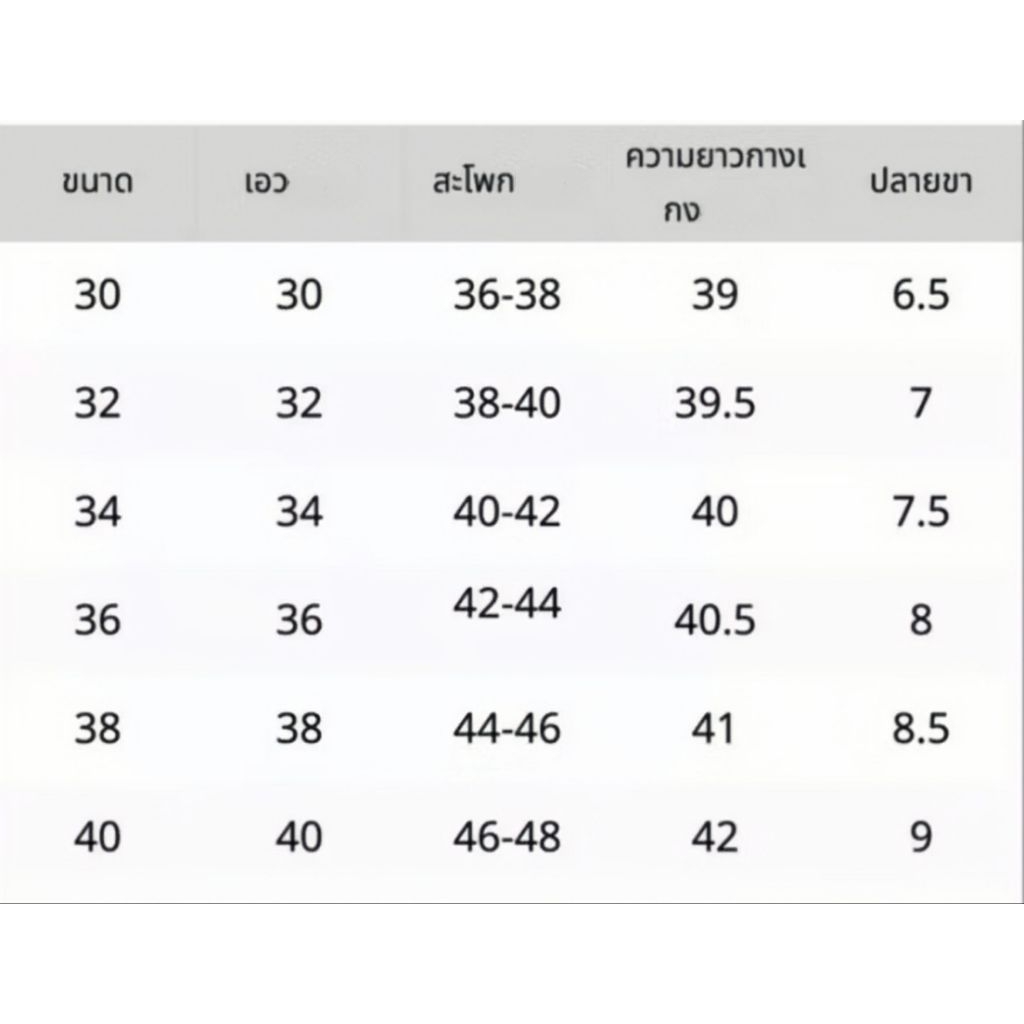This screenshot has height=1024, width=1024.
Task: Click the ปลายขา column header
Action: [x=921, y=181]
